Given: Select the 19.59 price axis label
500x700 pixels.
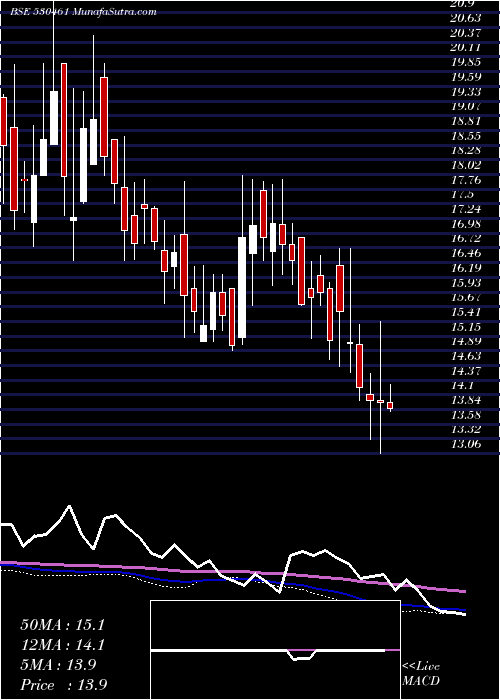Looking at the screenshot, I should pyautogui.click(x=466, y=77).
